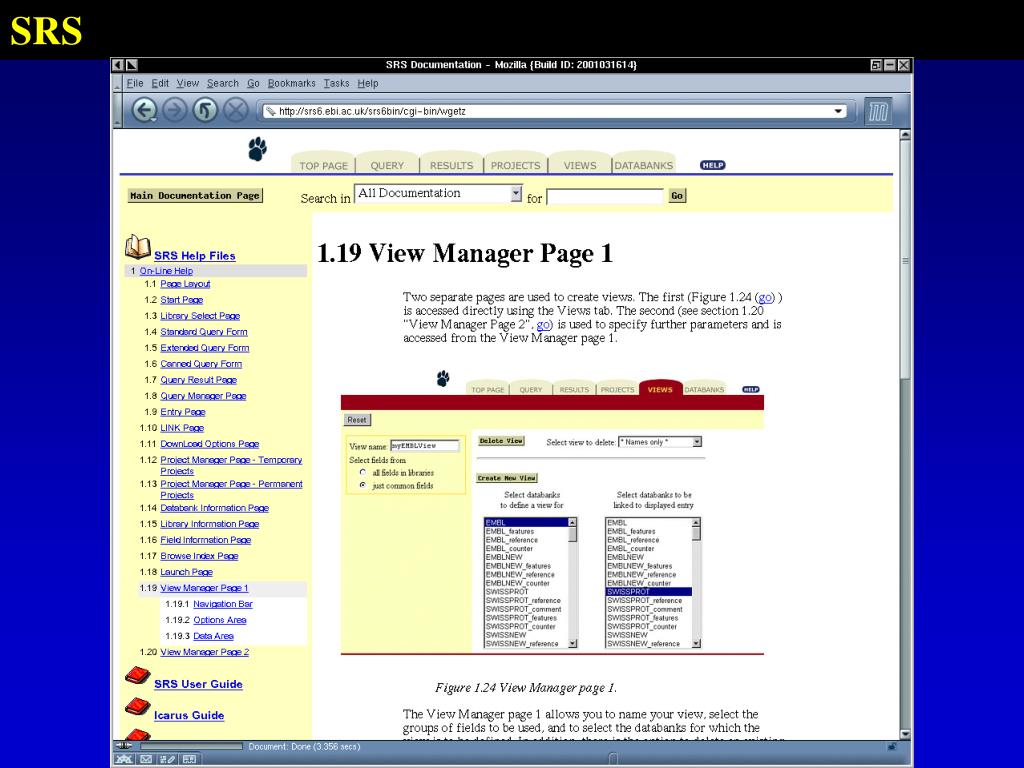This screenshot has width=1024, height=768.
Task: Open the File menu
Action: tap(135, 83)
